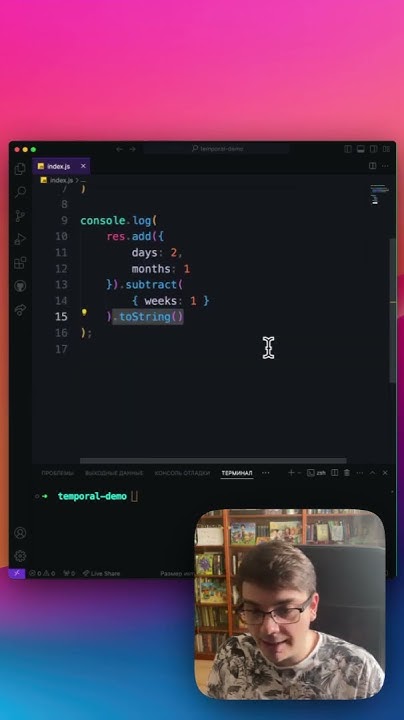Open the Live Share view in the activity bar

tap(20, 310)
